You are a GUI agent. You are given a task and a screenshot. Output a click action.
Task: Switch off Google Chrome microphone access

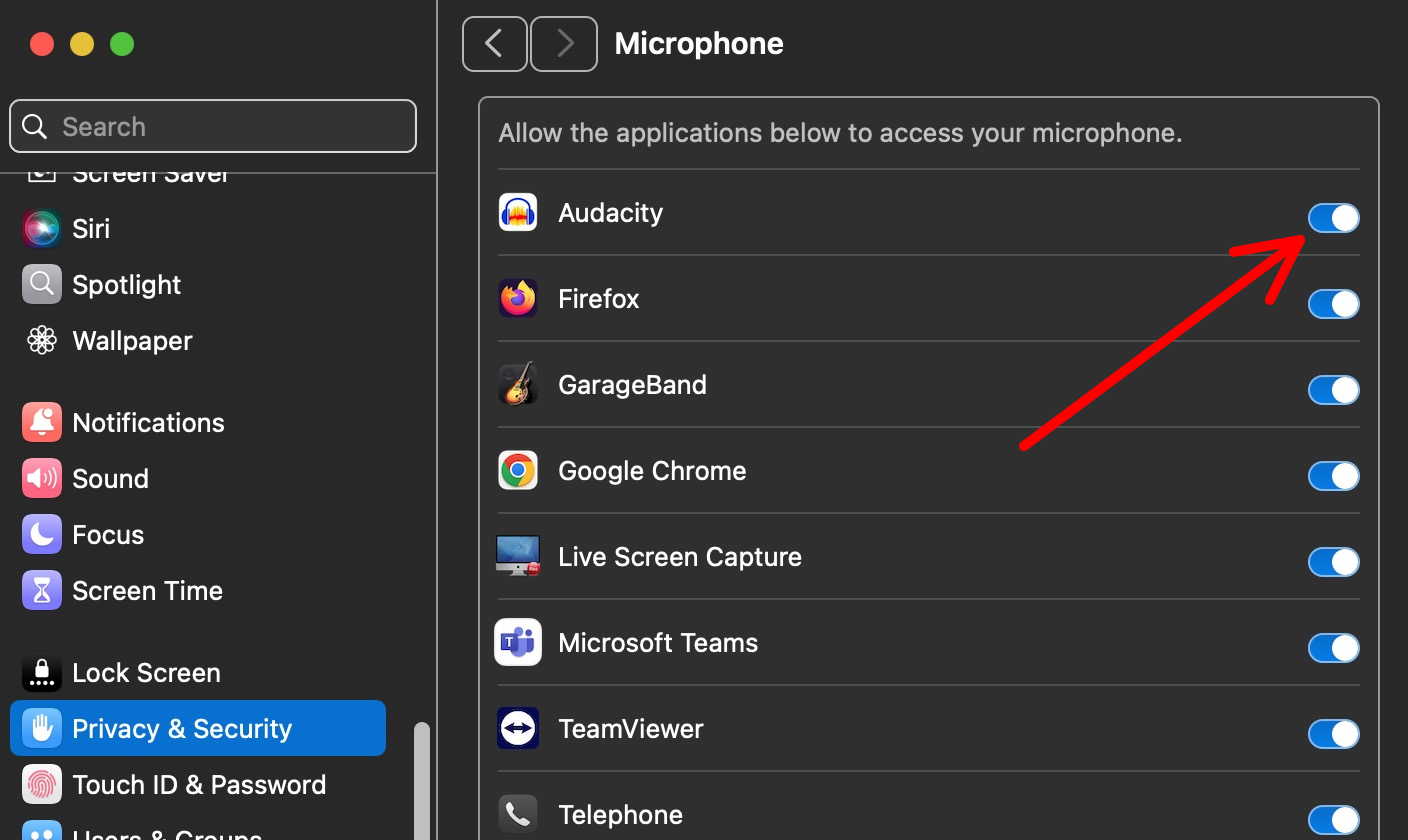click(x=1333, y=476)
